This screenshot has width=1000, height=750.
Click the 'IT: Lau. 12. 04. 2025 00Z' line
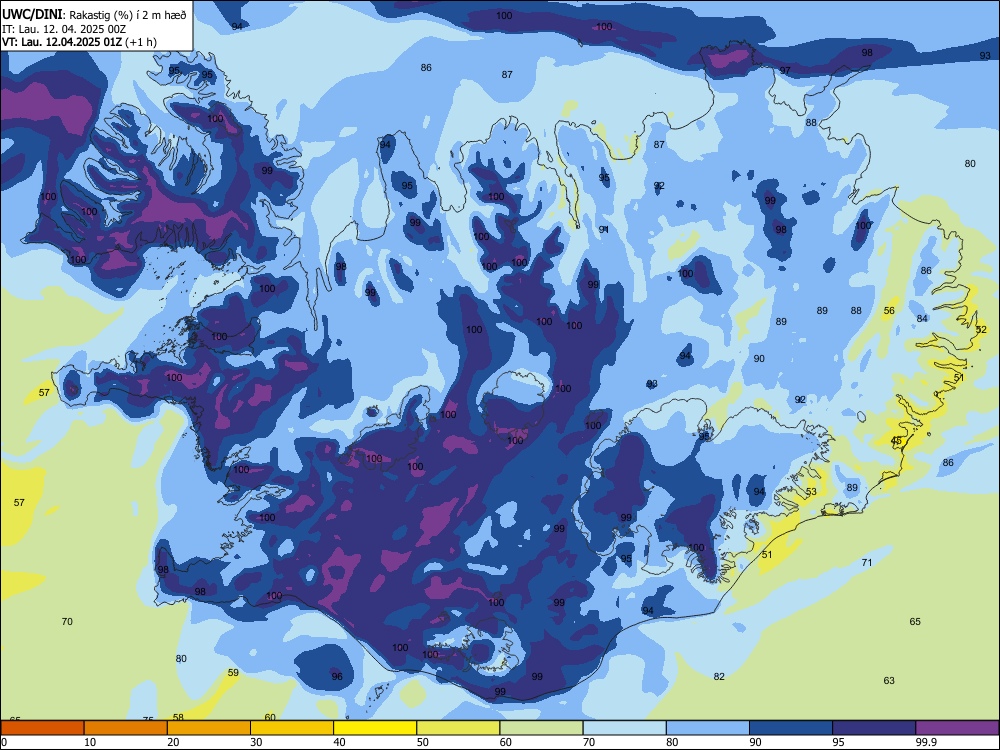pos(64,29)
